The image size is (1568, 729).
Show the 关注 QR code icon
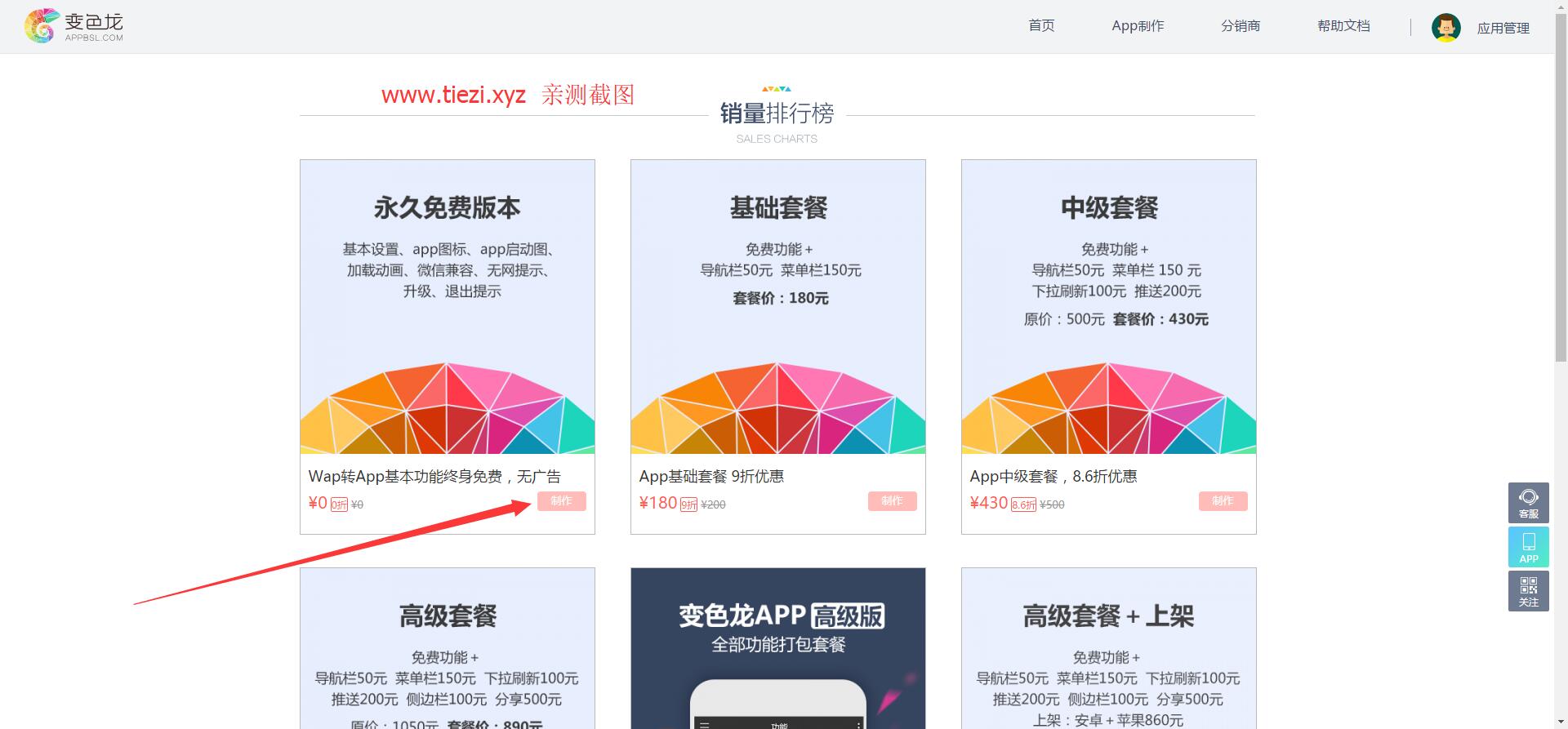pyautogui.click(x=1528, y=591)
